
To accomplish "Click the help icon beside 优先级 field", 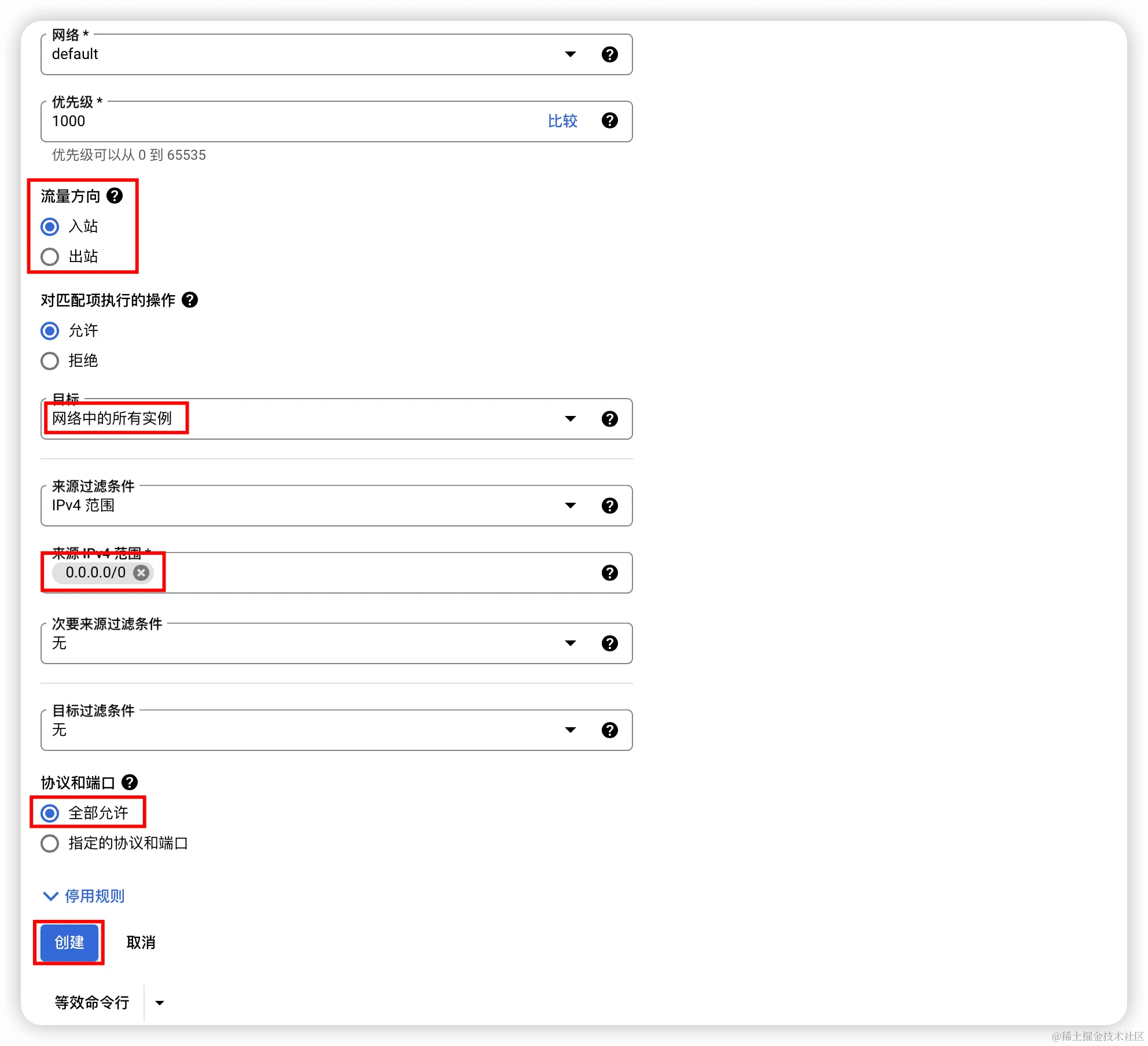I will pos(610,121).
